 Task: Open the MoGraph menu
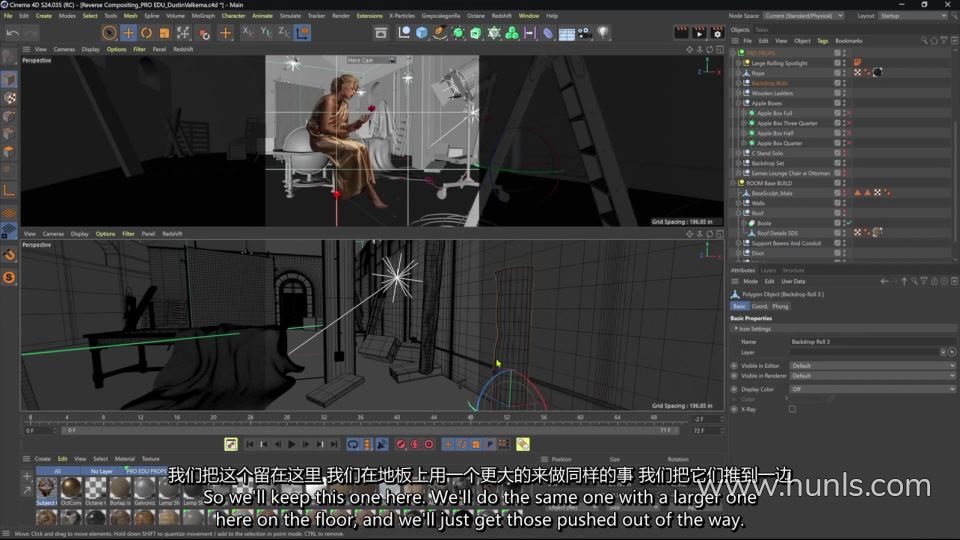point(203,16)
